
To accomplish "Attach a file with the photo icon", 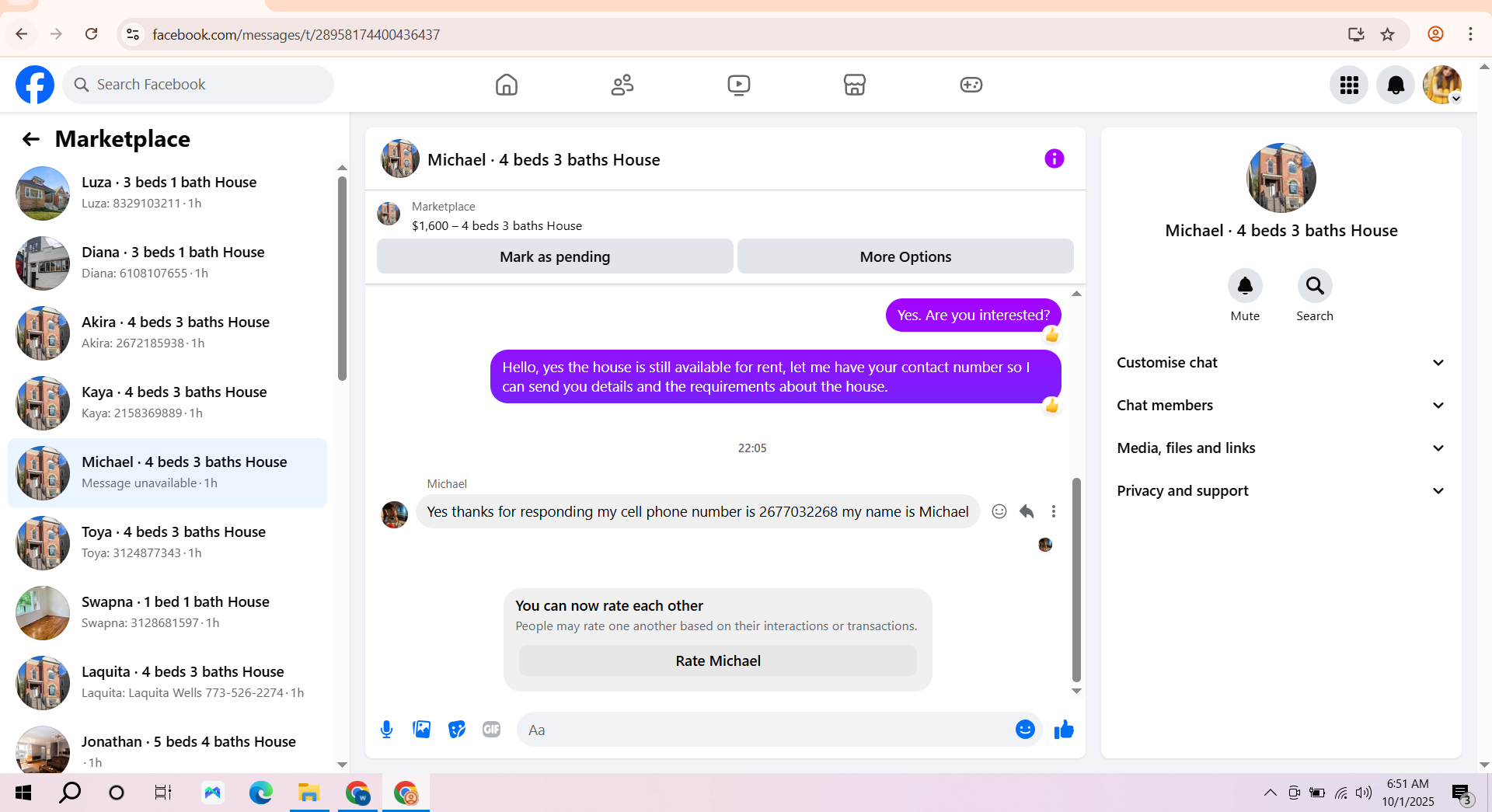I will tap(422, 730).
